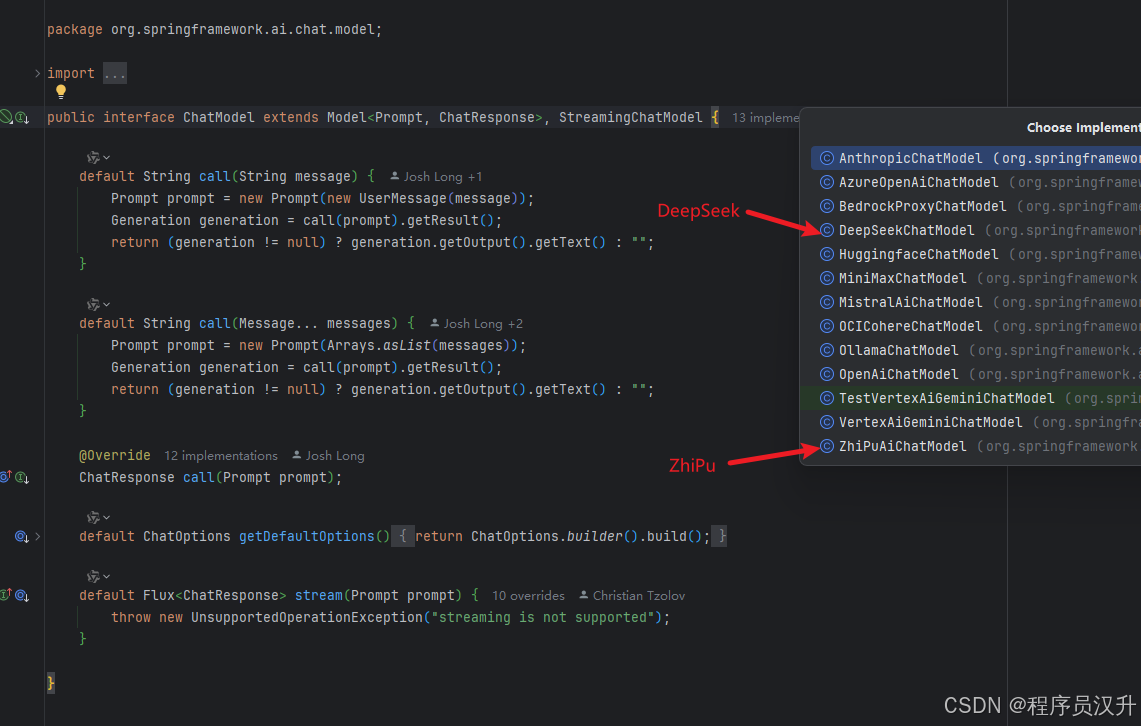Expand the folded import section chevron
The height and width of the screenshot is (726, 1141).
(x=37, y=73)
